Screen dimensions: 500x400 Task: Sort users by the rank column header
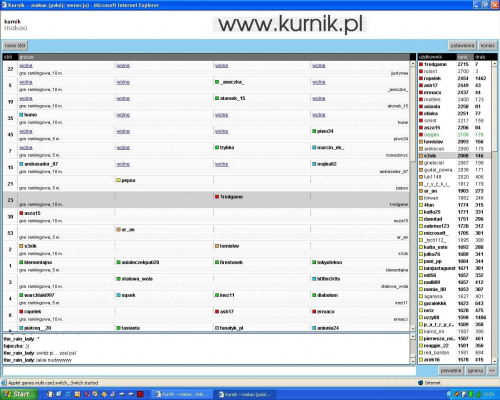pos(463,57)
